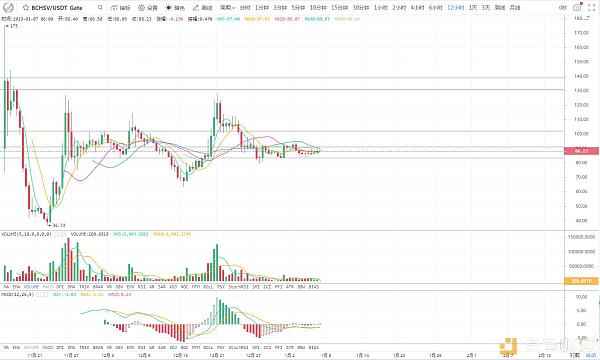This screenshot has width=600, height=360.
Task: Select the 月线 monthly interval
Action: [x=515, y=7]
